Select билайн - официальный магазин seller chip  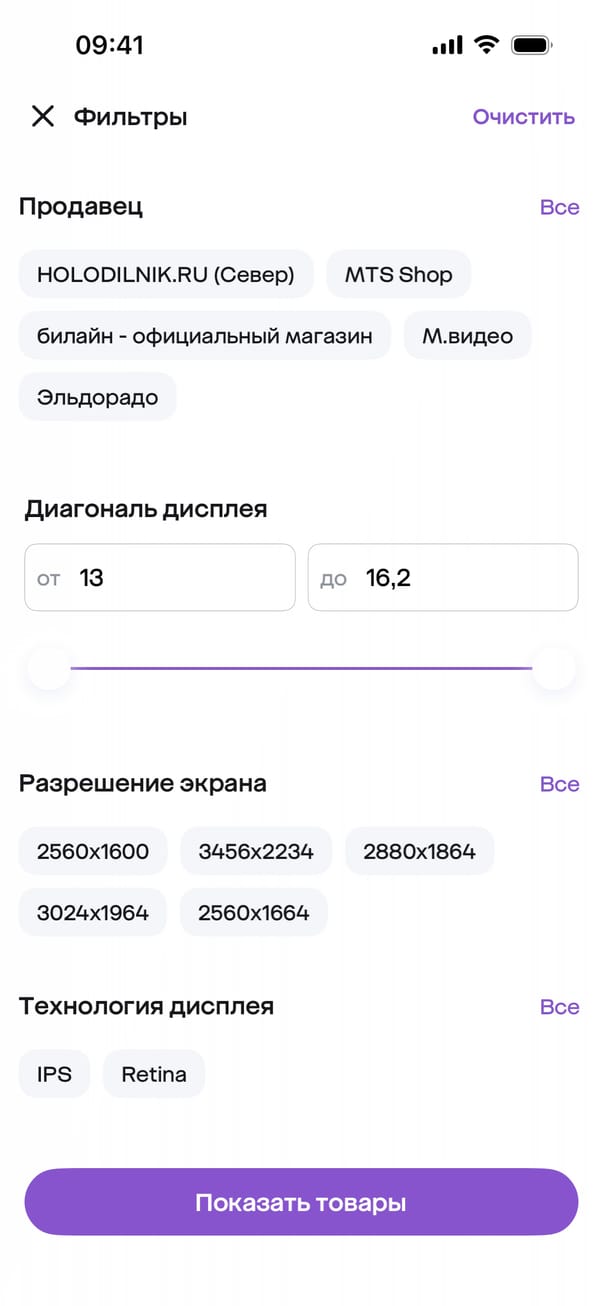pos(204,336)
